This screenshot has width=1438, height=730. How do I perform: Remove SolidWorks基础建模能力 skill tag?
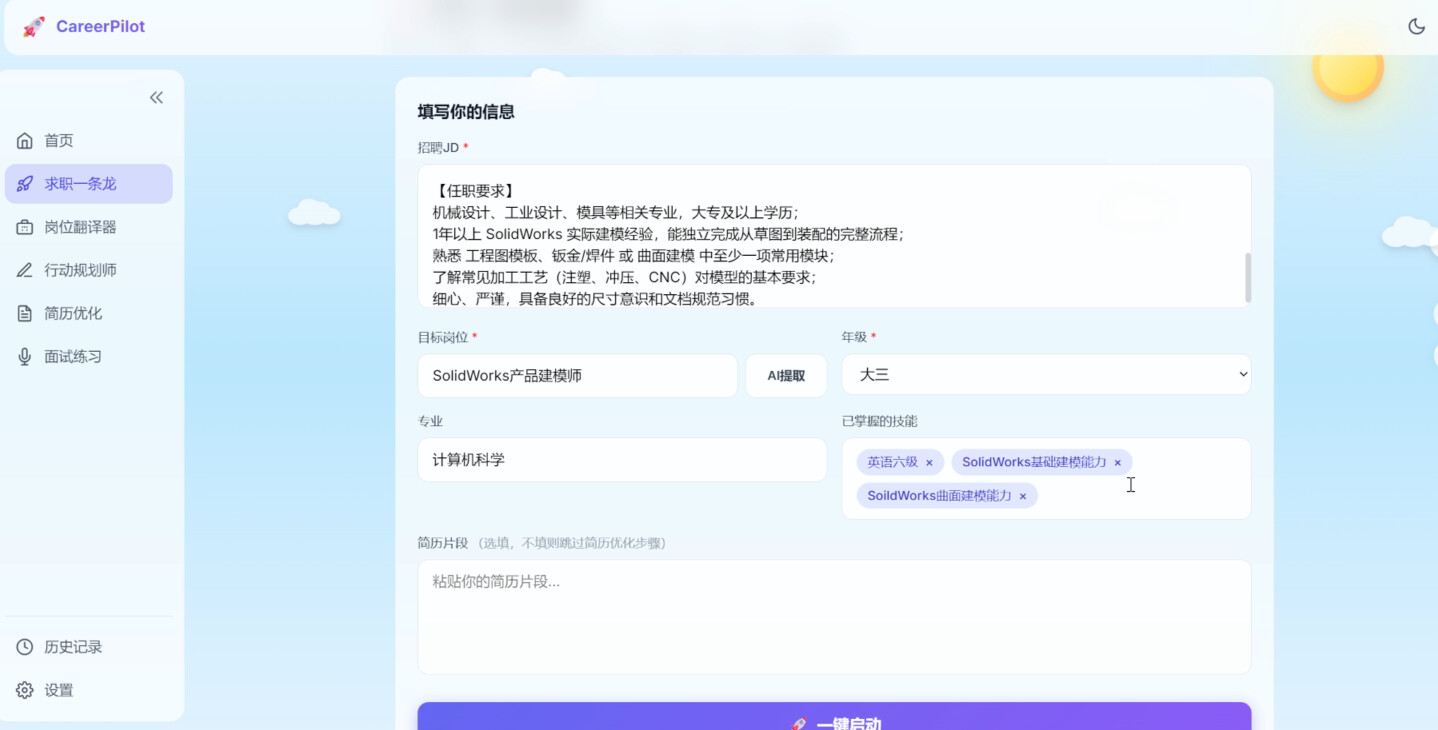click(1118, 463)
